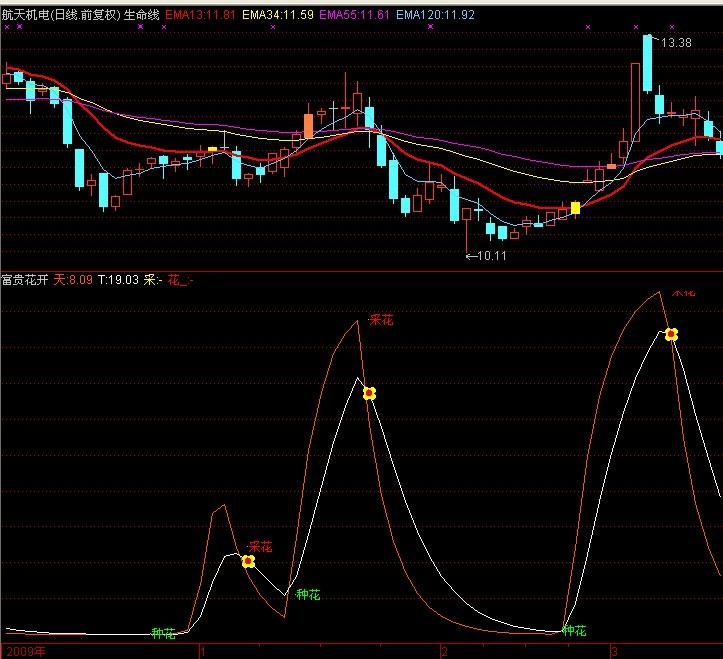Click the green 种花 label after the small peak
This screenshot has width=723, height=659.
[308, 595]
